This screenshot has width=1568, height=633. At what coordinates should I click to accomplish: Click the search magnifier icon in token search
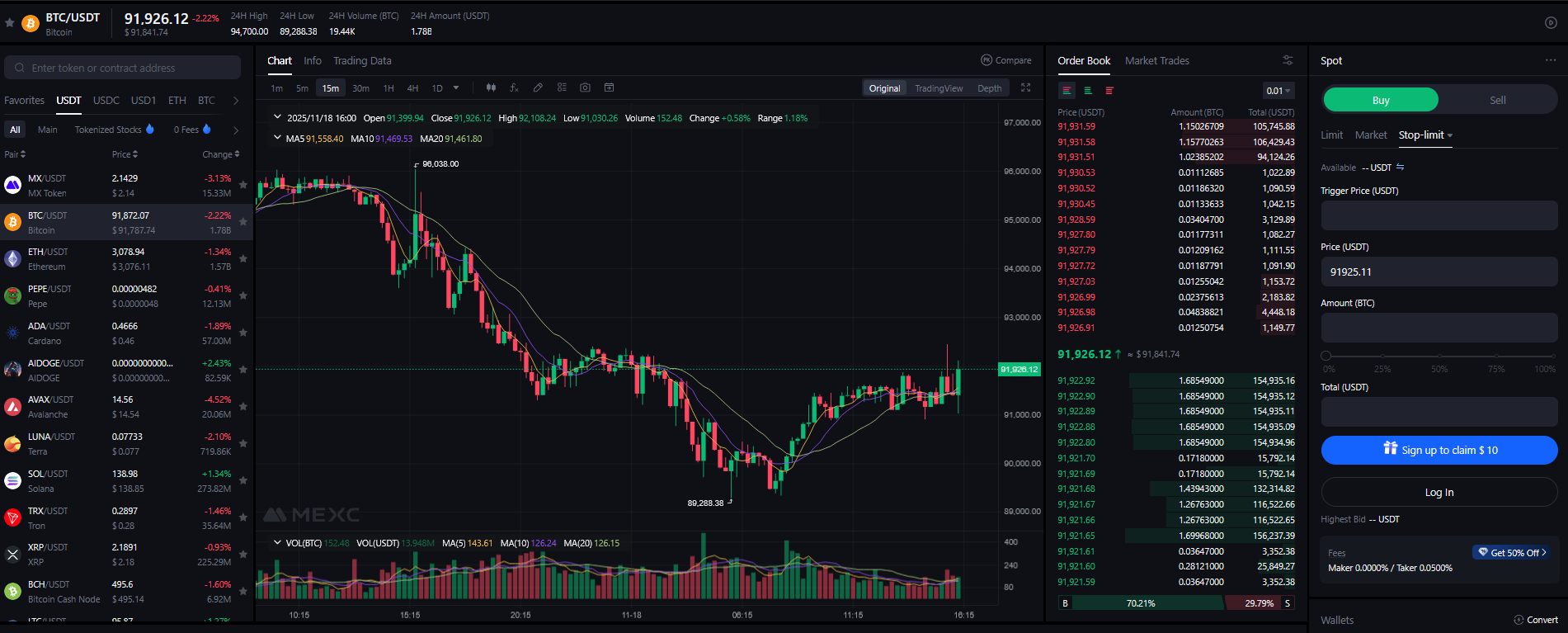coord(20,68)
